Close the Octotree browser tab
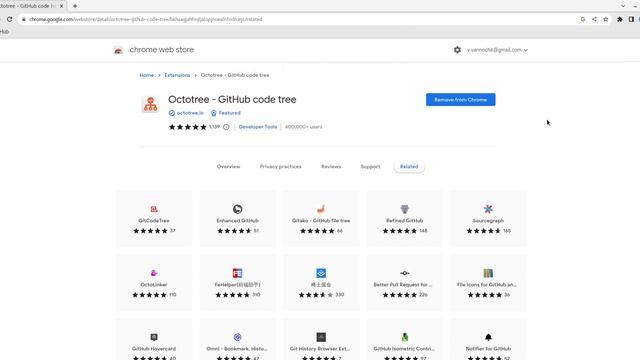Image resolution: width=640 pixels, height=360 pixels. click(x=61, y=6)
